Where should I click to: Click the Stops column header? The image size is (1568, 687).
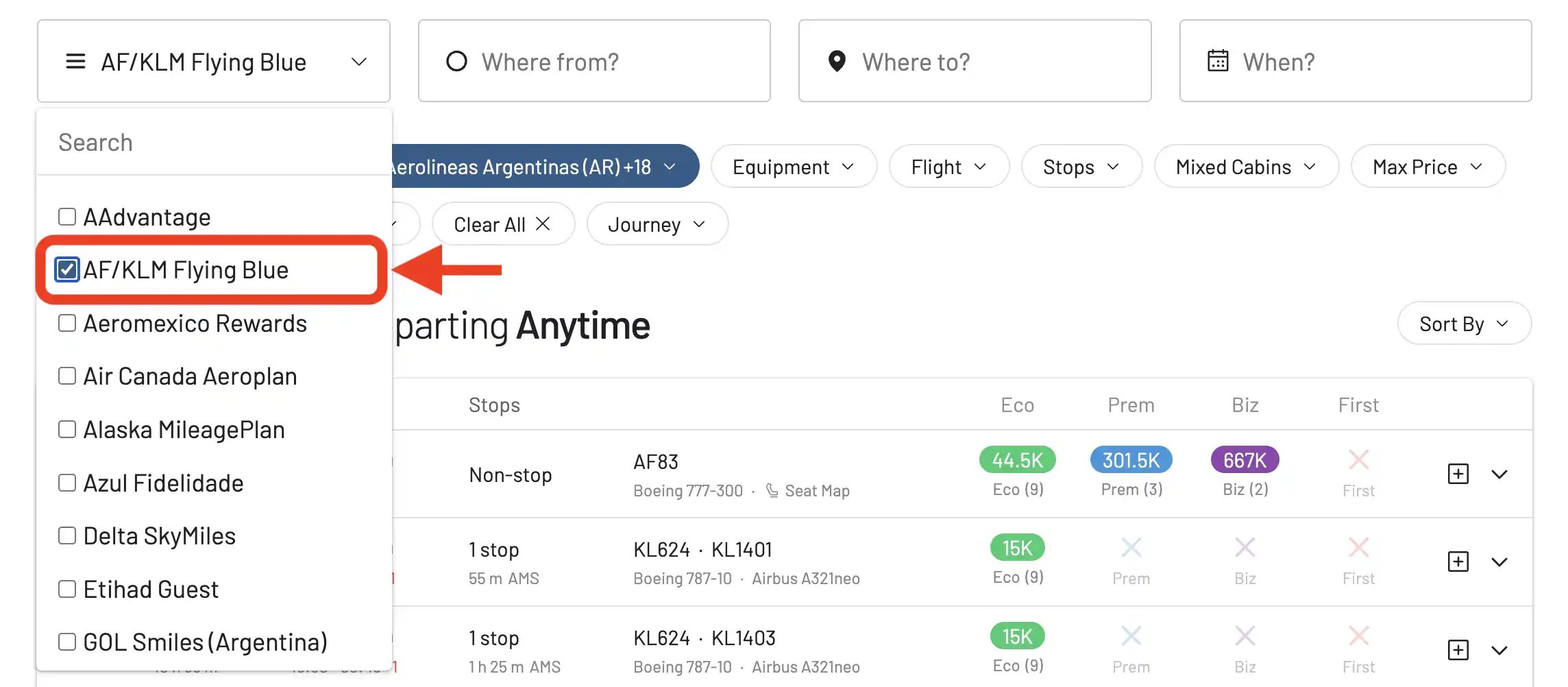[494, 405]
